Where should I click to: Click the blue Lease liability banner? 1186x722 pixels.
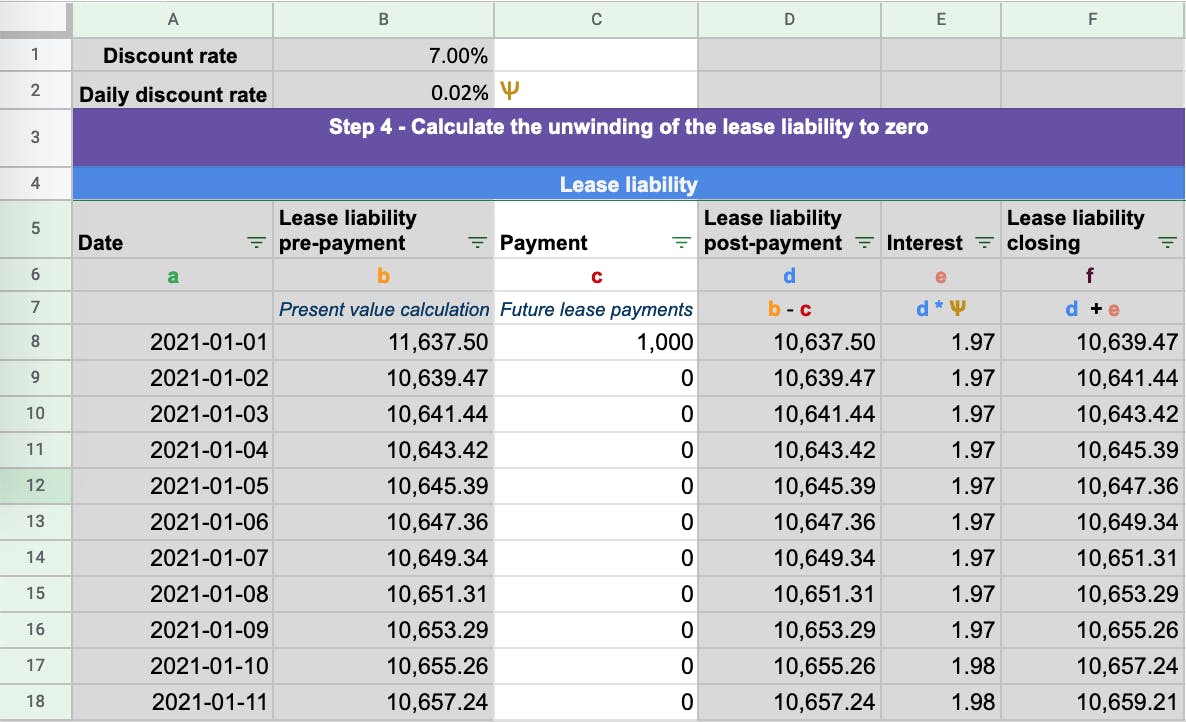click(628, 184)
